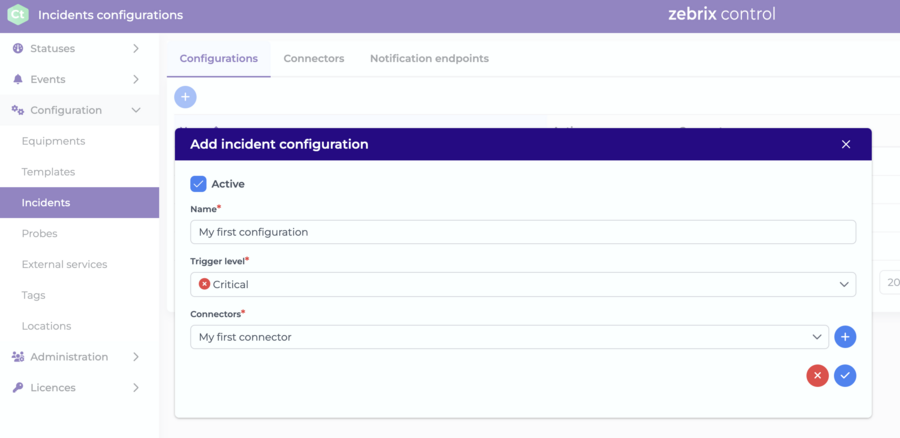Expand the Administration menu chevron
Image resolution: width=900 pixels, height=438 pixels.
click(136, 356)
